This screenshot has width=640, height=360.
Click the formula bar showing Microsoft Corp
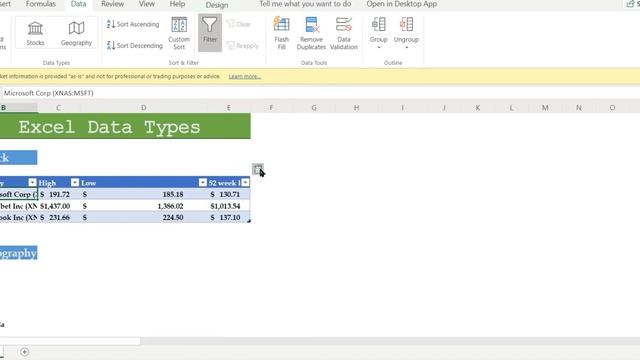click(x=320, y=93)
